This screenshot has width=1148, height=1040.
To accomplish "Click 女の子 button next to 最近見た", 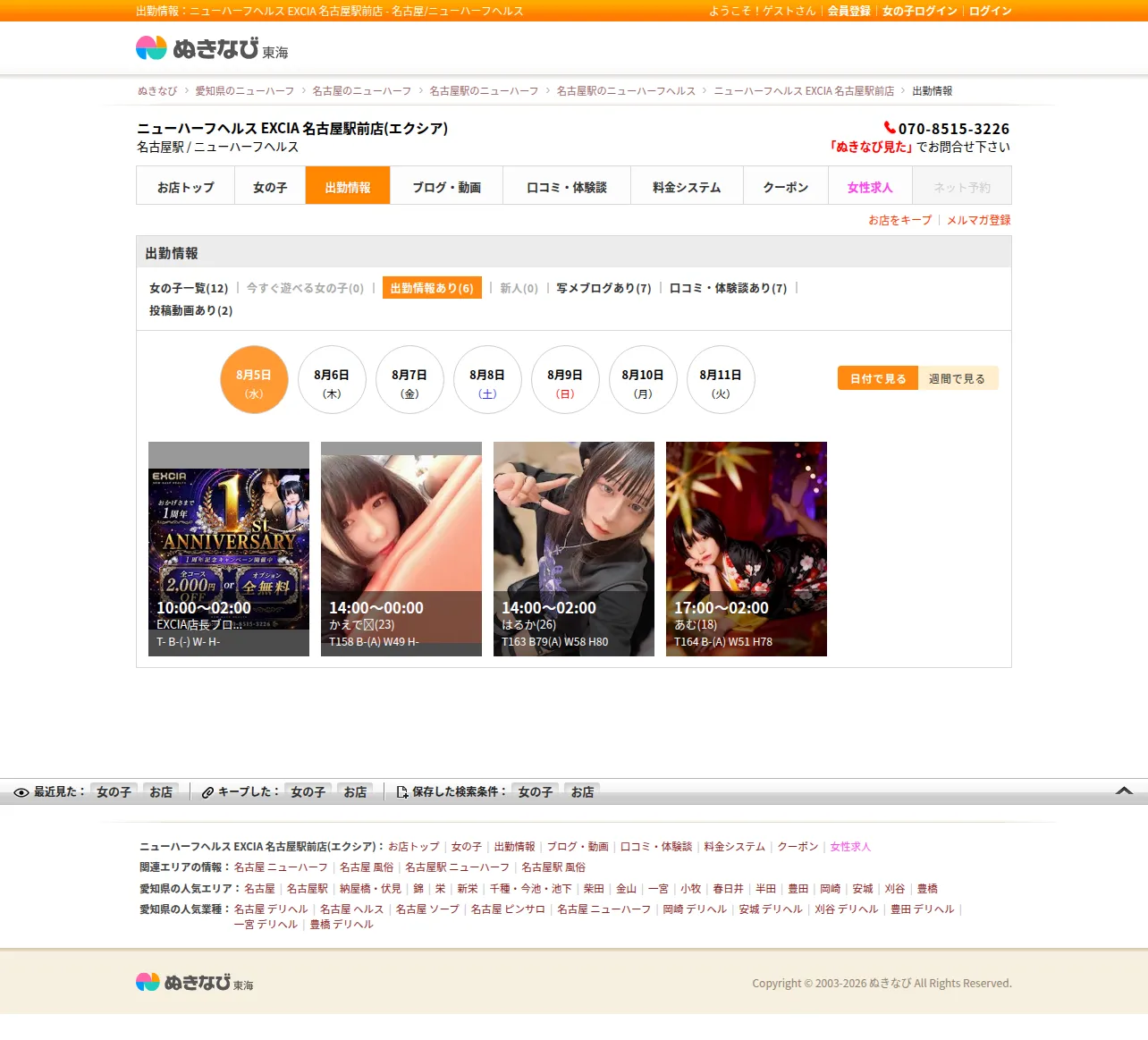I will [114, 792].
